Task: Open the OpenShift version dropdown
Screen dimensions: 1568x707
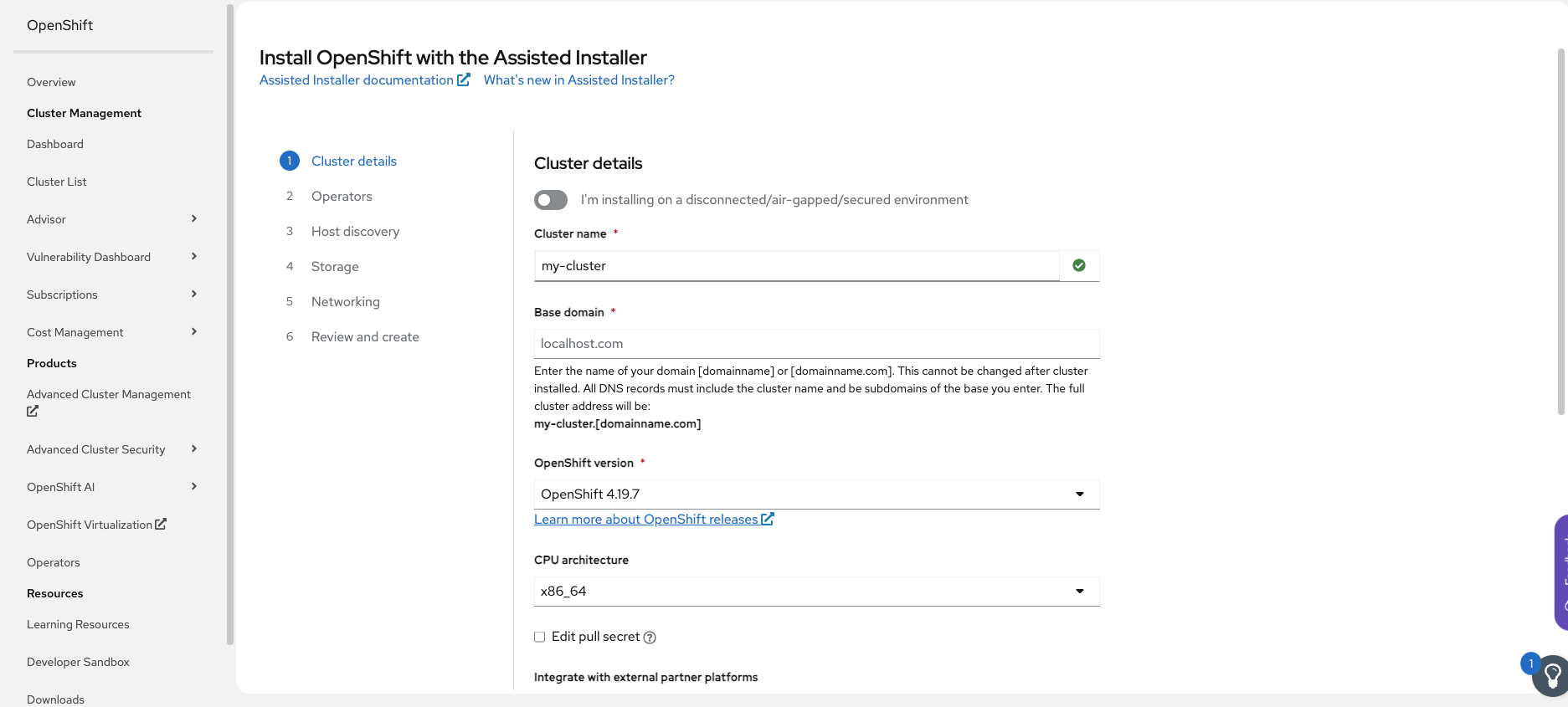Action: click(1079, 494)
